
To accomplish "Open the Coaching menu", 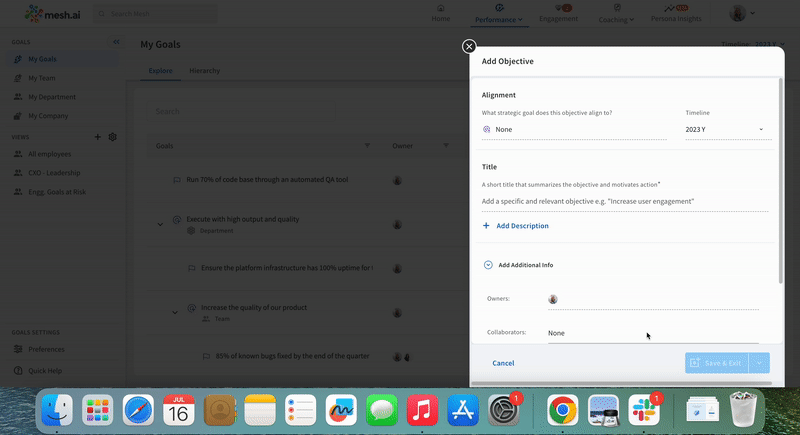I will coord(616,14).
